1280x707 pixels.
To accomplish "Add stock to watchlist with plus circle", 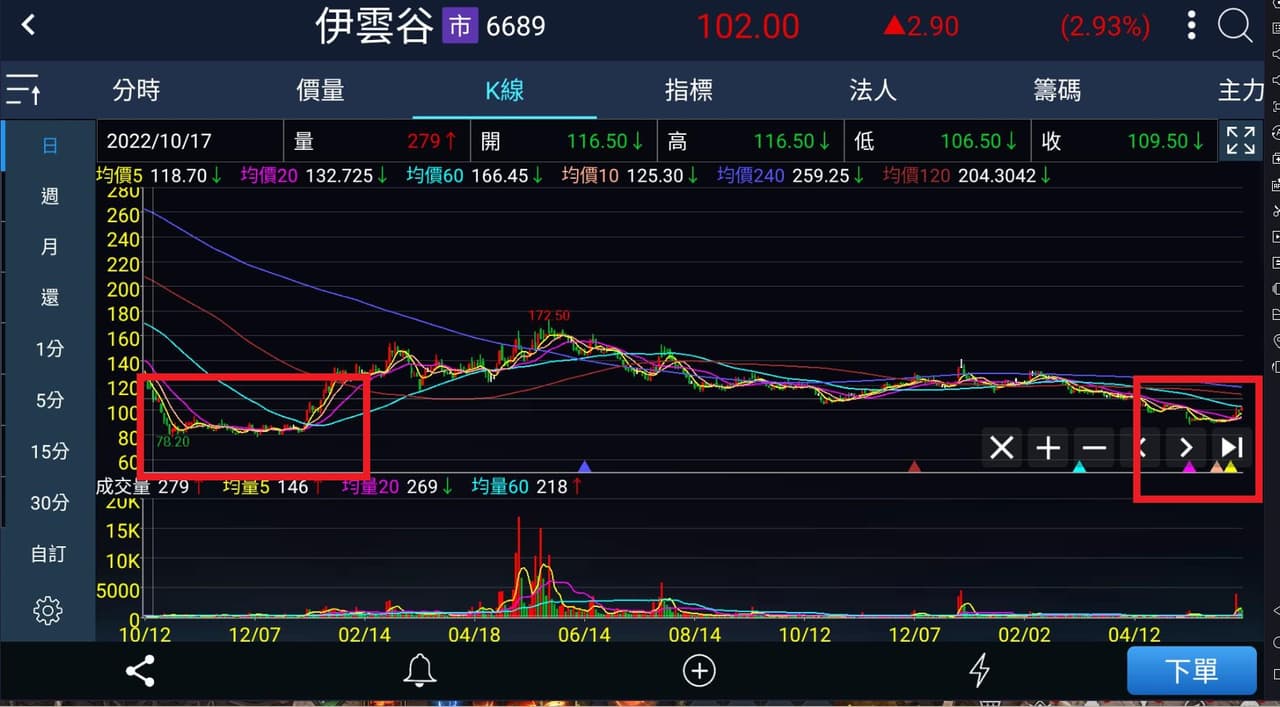I will pyautogui.click(x=699, y=671).
